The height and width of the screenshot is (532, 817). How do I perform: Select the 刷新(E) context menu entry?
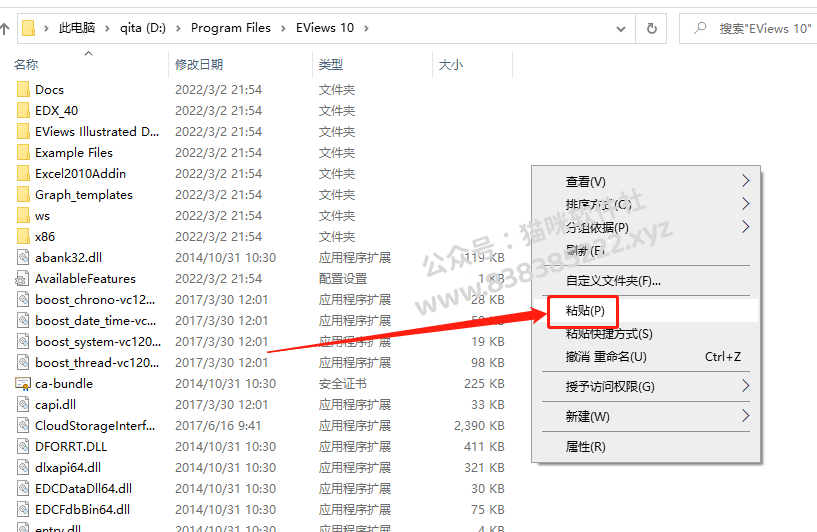646,250
